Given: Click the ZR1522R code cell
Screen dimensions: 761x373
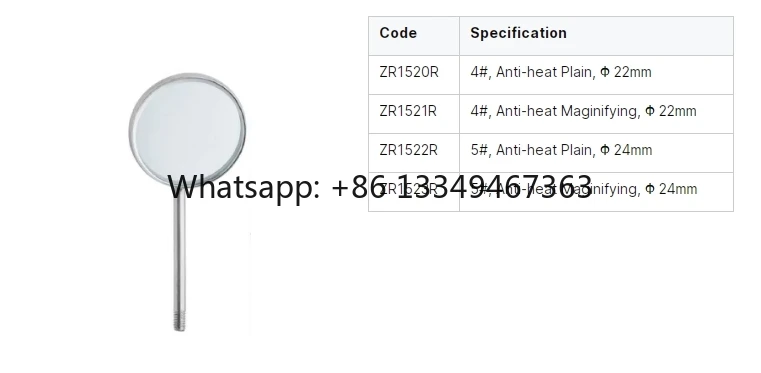Looking at the screenshot, I should point(414,153).
